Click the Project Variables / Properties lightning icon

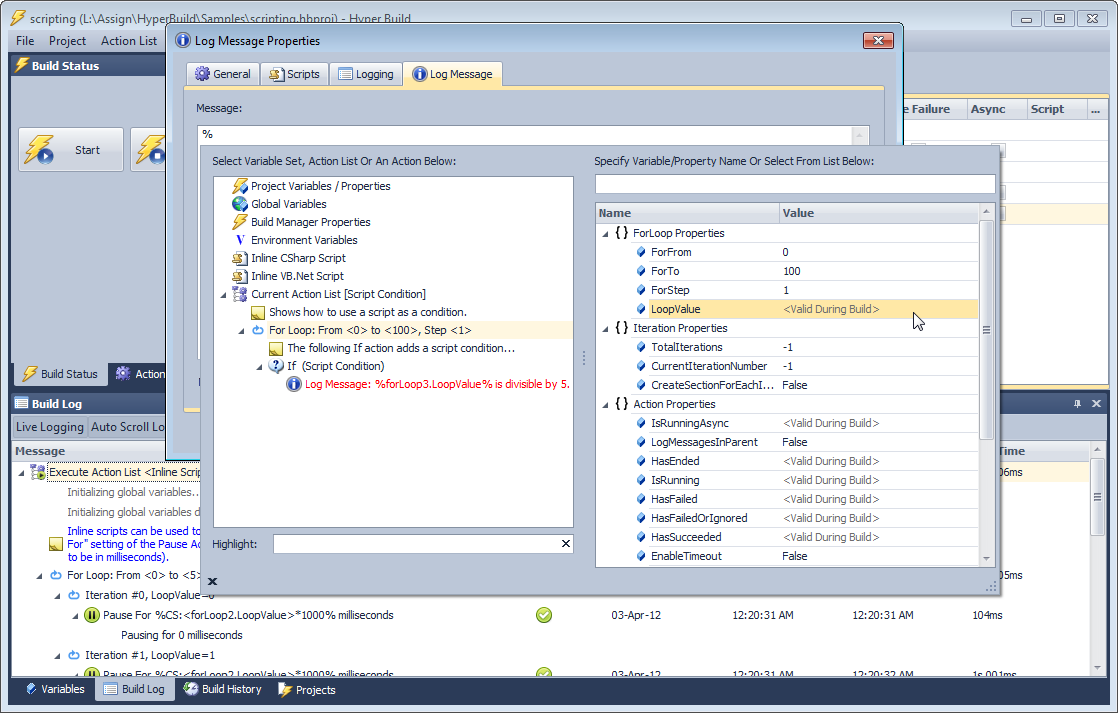pos(240,186)
